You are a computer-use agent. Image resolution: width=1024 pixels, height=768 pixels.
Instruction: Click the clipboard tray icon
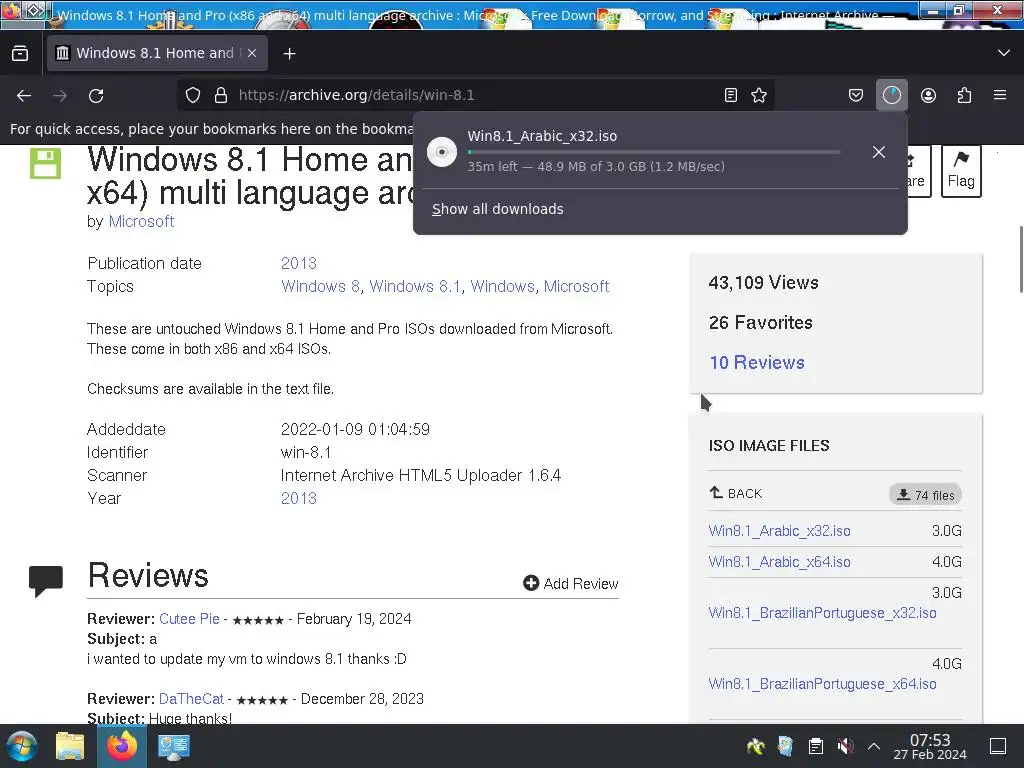[x=815, y=746]
